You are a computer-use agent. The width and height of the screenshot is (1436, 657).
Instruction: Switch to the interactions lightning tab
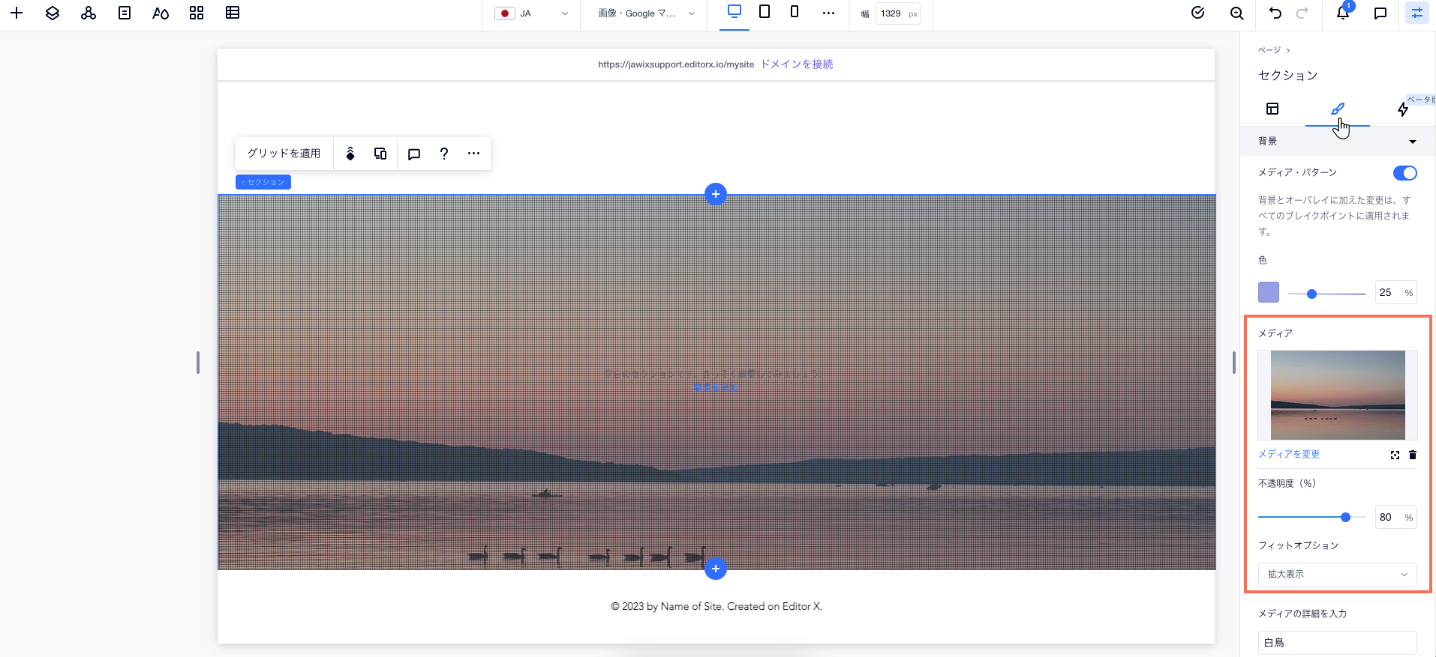click(x=1402, y=109)
